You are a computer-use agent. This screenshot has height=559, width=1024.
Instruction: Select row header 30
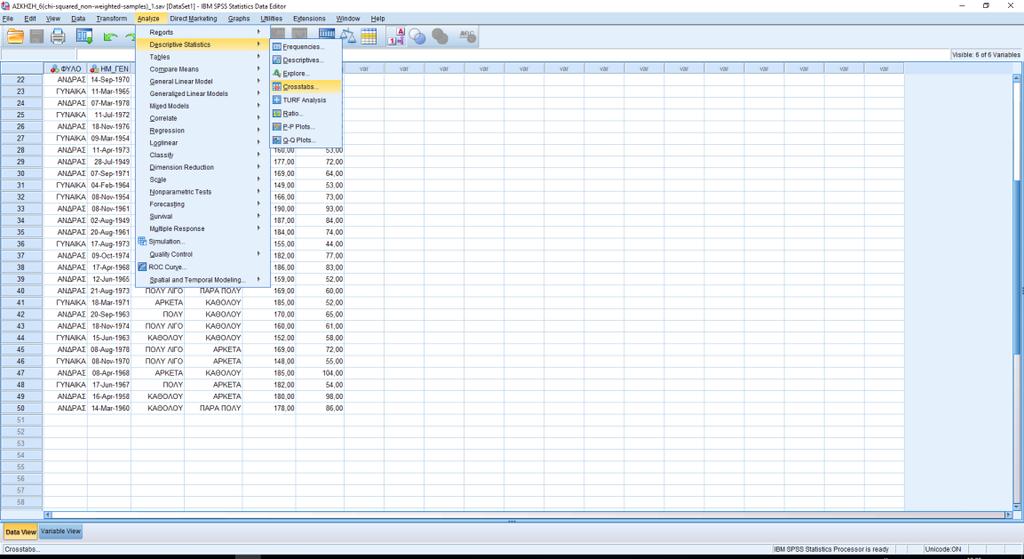[22, 174]
